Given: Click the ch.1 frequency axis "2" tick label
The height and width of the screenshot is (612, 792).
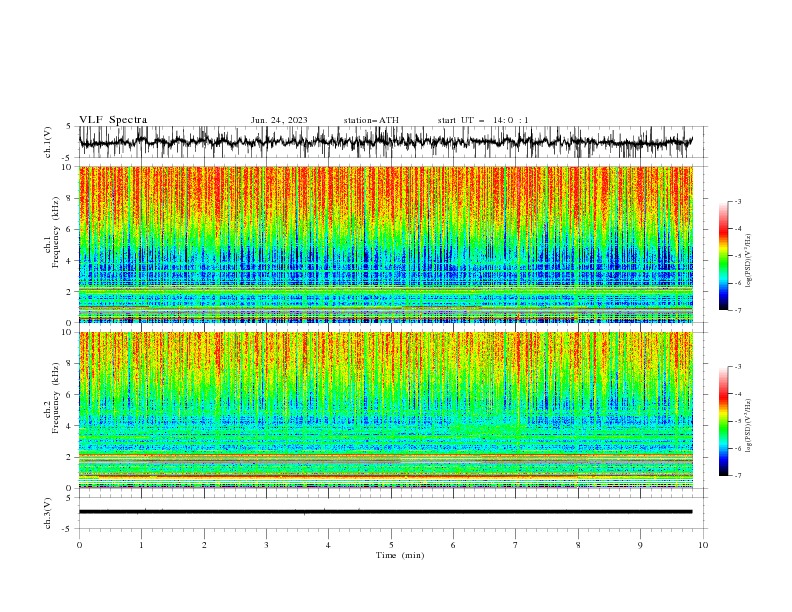Looking at the screenshot, I should click(x=70, y=291).
